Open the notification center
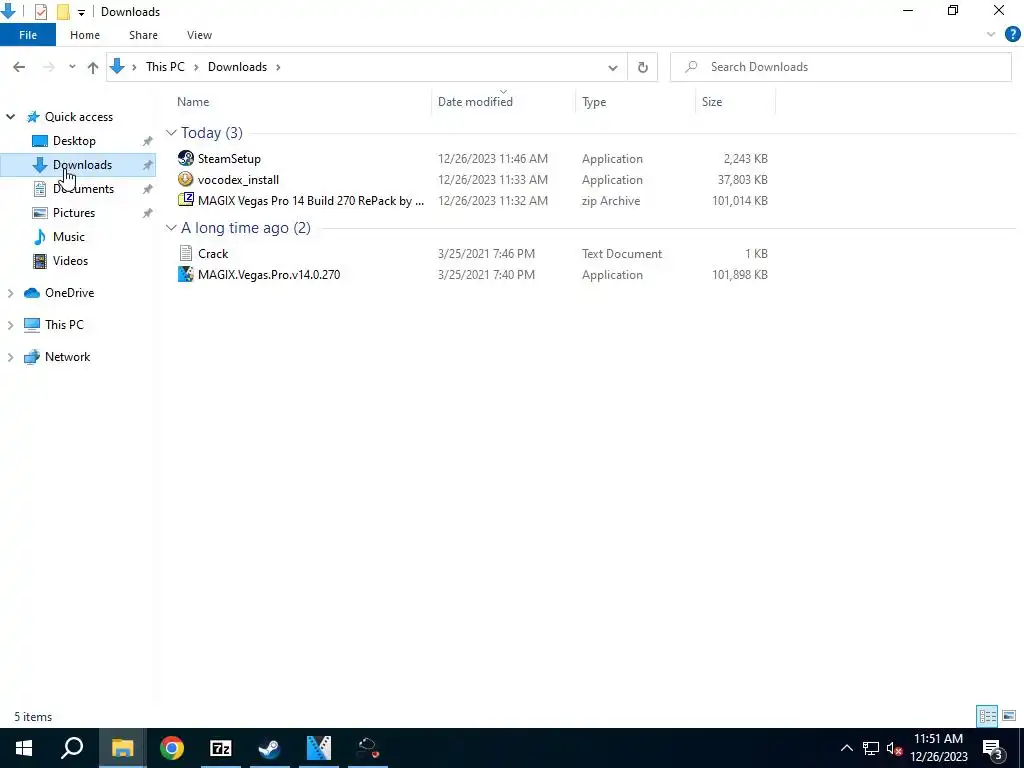1024x768 pixels. [993, 748]
